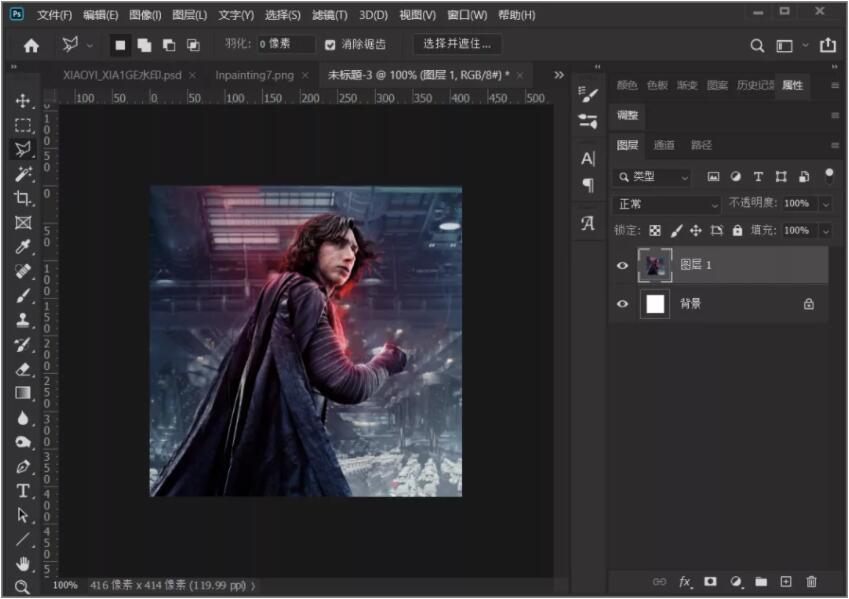Open the 正常 blend mode dropdown
849x599 pixels.
[667, 204]
